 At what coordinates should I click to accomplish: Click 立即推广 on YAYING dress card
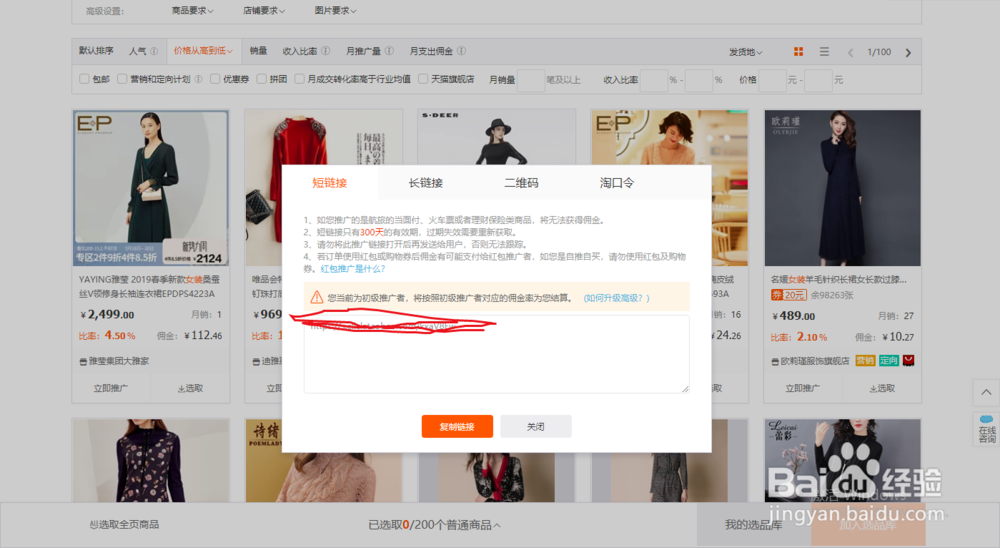coord(111,388)
